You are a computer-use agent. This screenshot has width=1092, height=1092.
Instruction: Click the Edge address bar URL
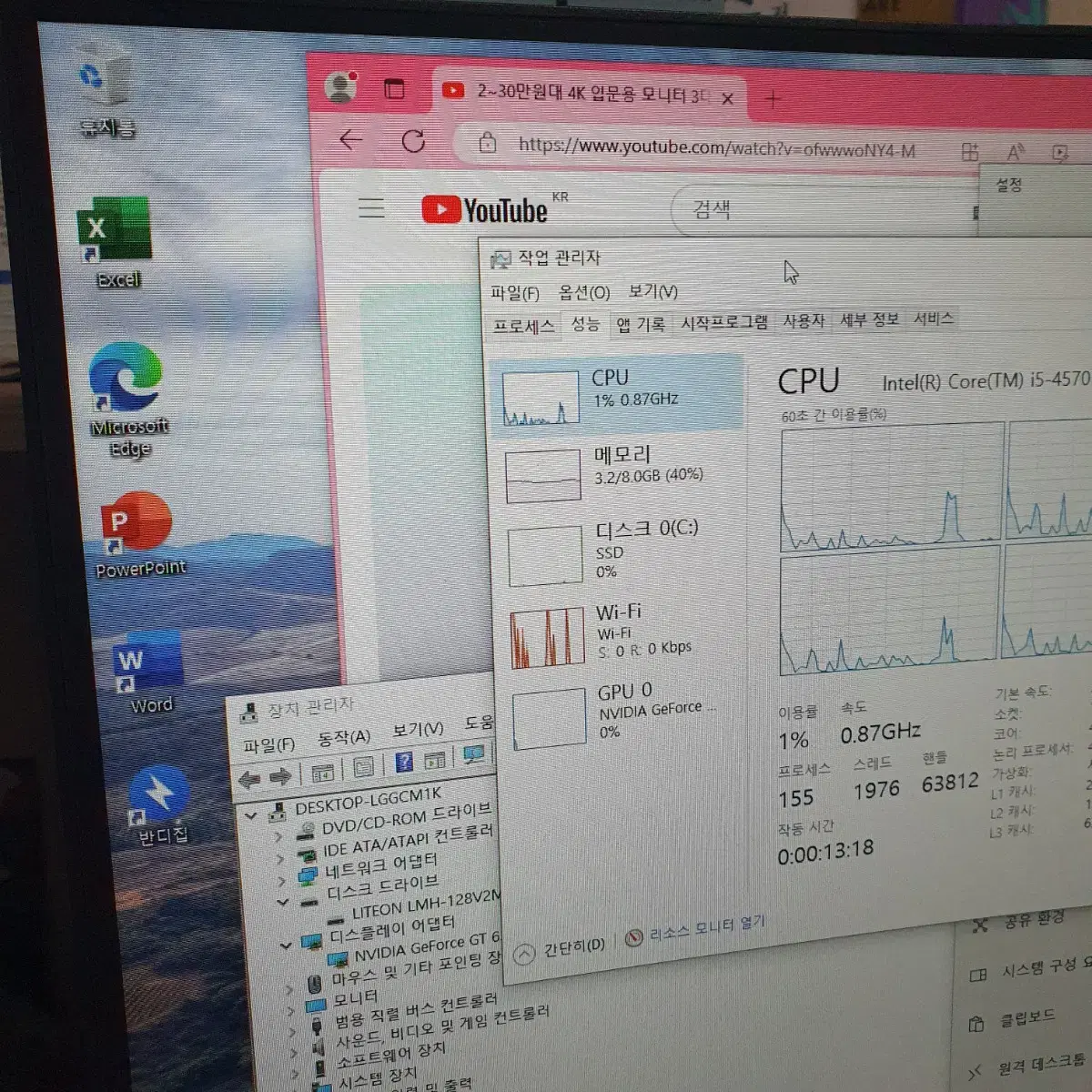point(716,147)
